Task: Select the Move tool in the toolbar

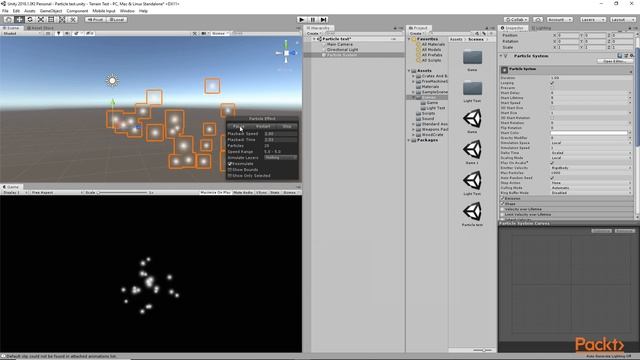Action: pyautogui.click(x=19, y=20)
